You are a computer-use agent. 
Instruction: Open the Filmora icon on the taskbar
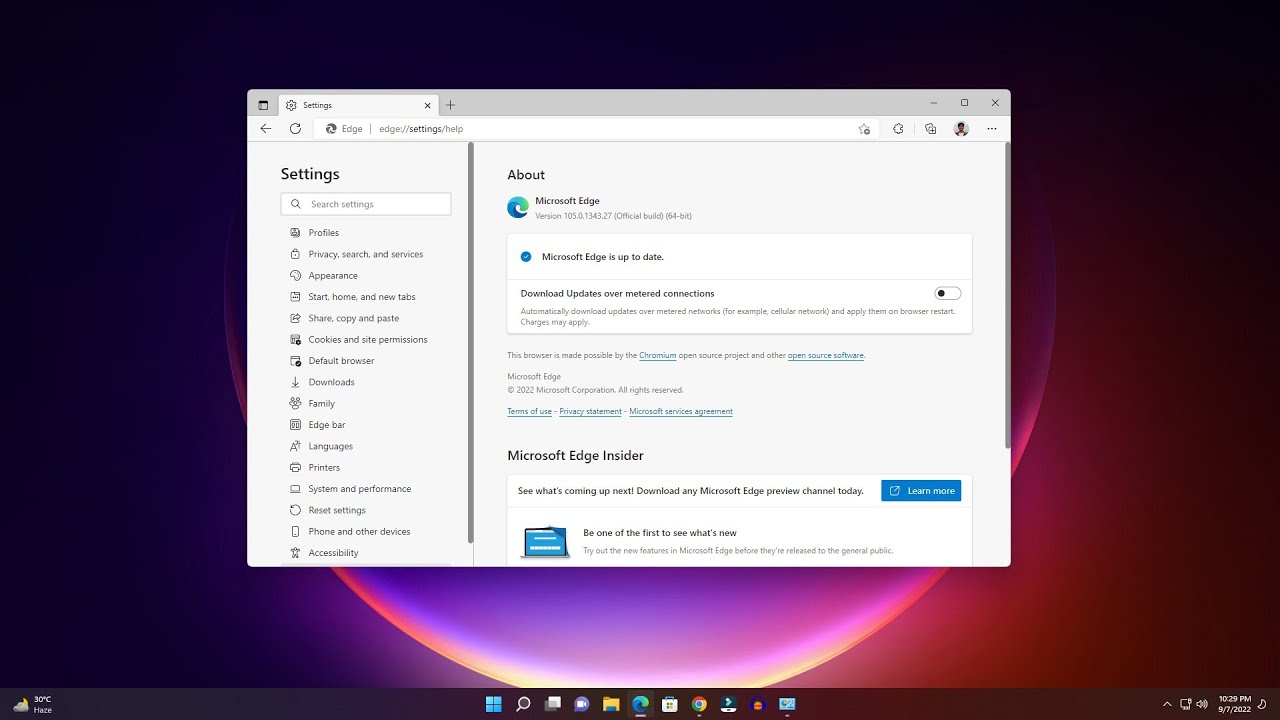pyautogui.click(x=729, y=704)
